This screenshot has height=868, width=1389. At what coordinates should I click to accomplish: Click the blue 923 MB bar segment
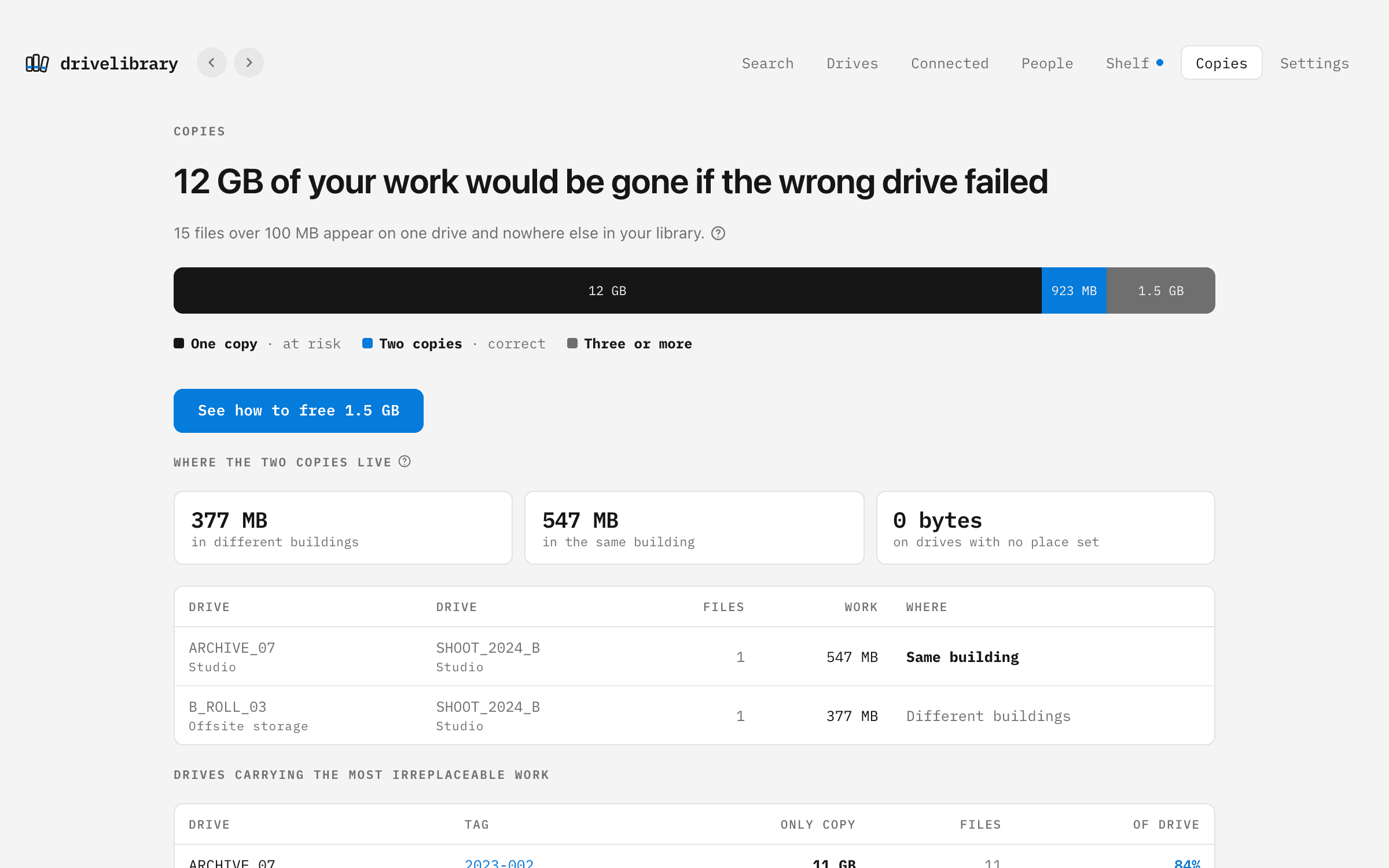(1074, 290)
